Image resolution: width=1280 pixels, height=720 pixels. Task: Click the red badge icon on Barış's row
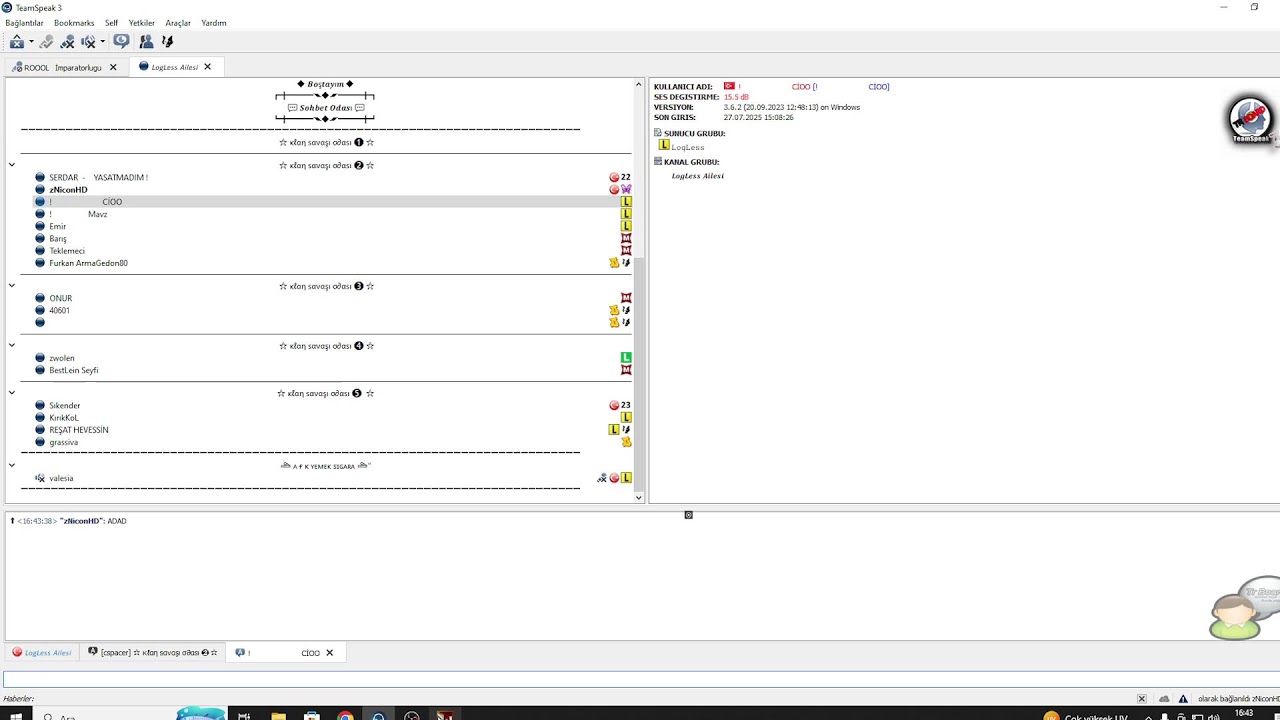[x=626, y=239]
